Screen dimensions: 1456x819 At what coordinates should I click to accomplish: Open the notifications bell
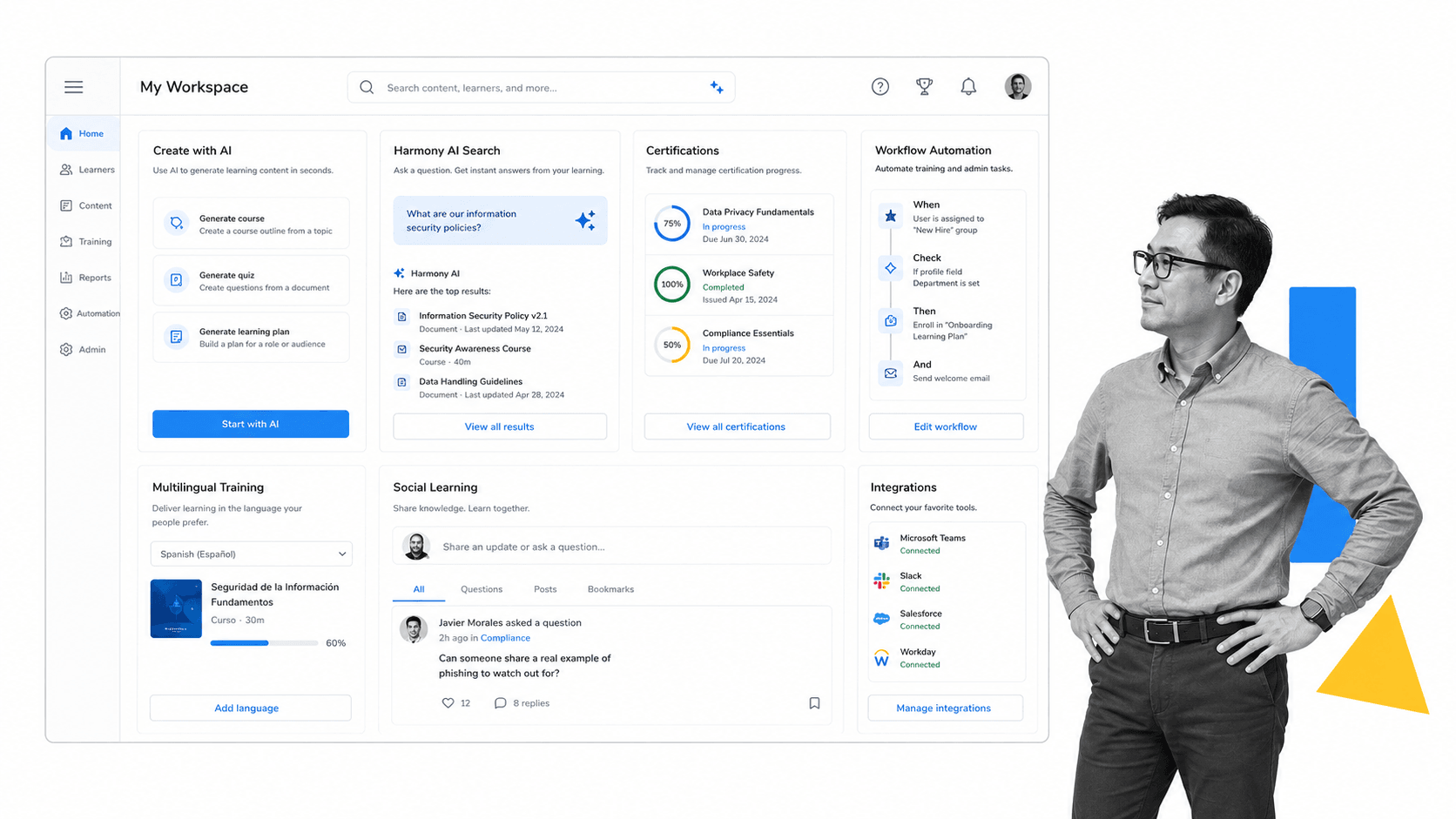(x=968, y=86)
